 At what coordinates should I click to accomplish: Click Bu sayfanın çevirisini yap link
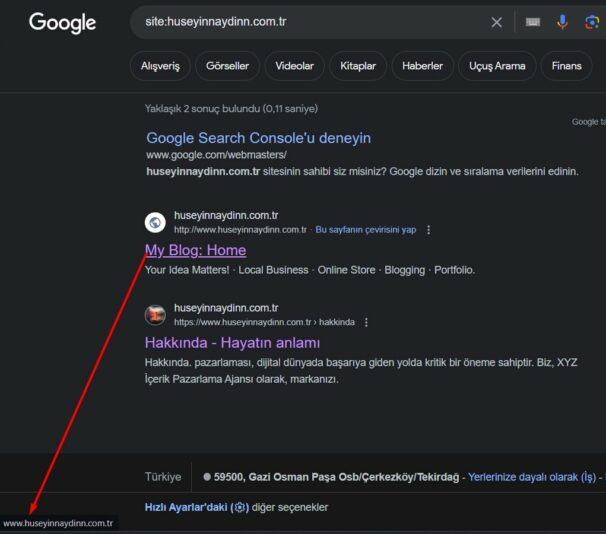pos(365,229)
